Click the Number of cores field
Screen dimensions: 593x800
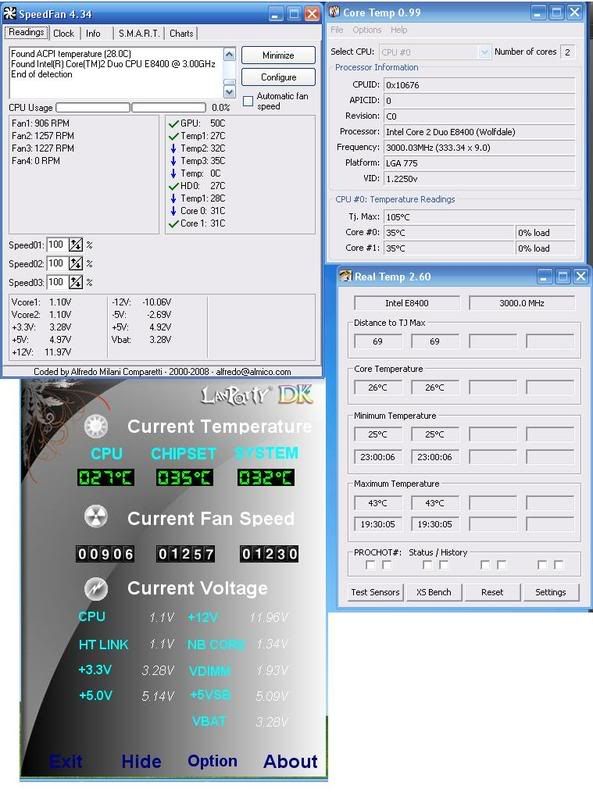point(568,52)
